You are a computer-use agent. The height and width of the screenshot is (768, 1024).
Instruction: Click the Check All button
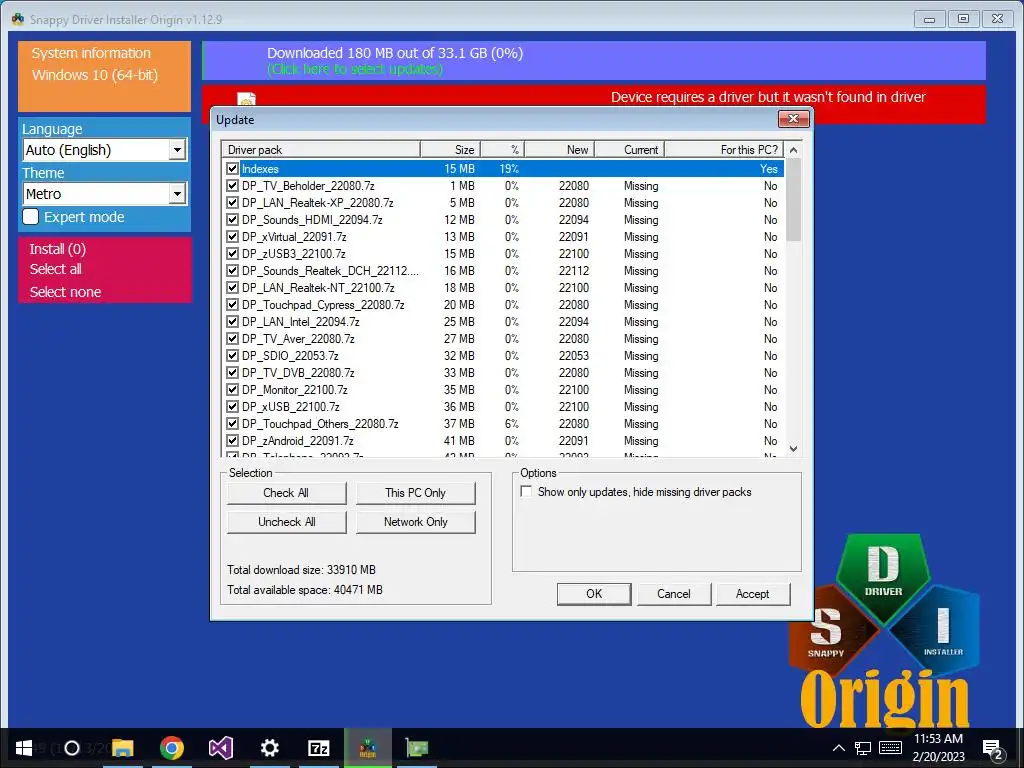pos(286,493)
